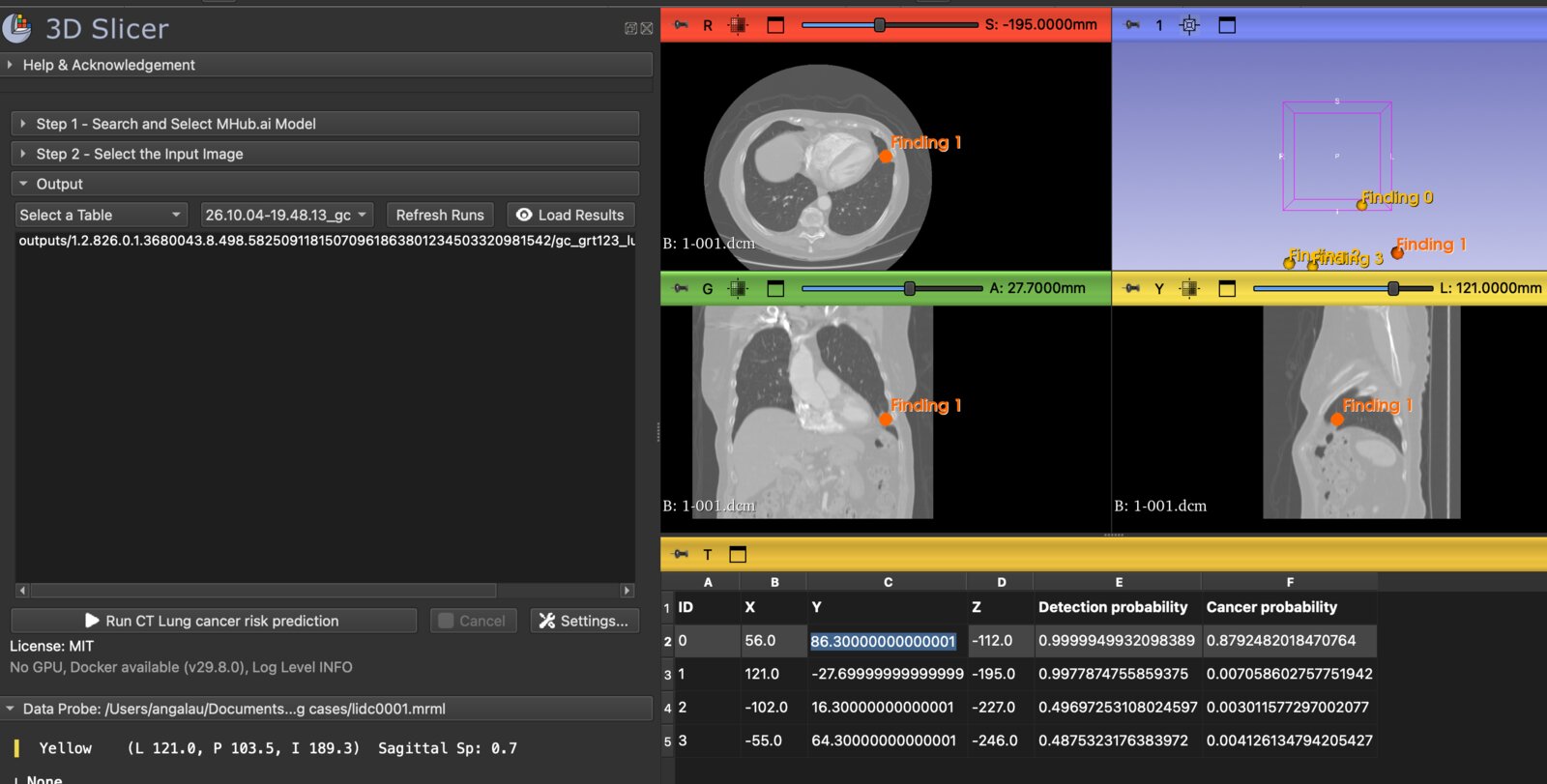Click pin icon in Green slice view

[681, 288]
